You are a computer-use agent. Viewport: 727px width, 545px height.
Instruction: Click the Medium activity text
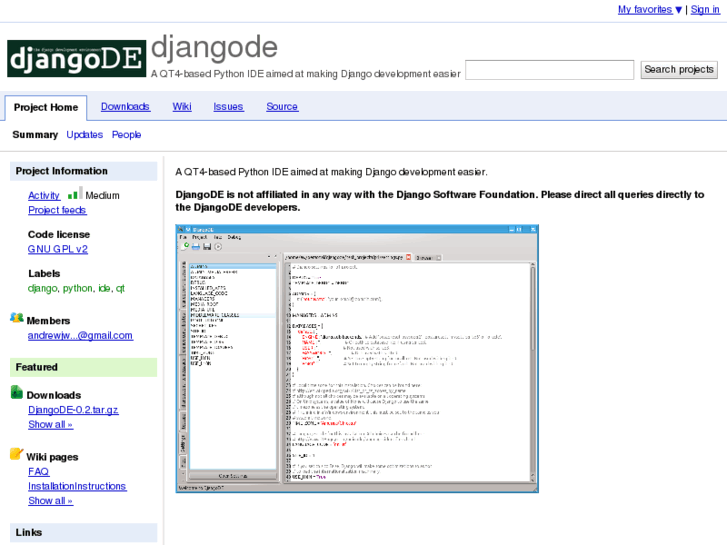pos(102,196)
